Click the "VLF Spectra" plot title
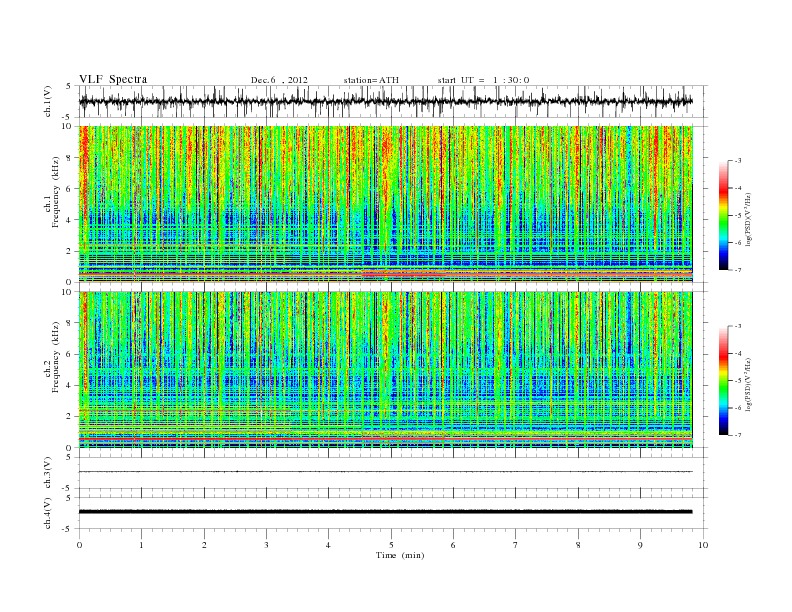Image resolution: width=792 pixels, height=612 pixels. (113, 79)
